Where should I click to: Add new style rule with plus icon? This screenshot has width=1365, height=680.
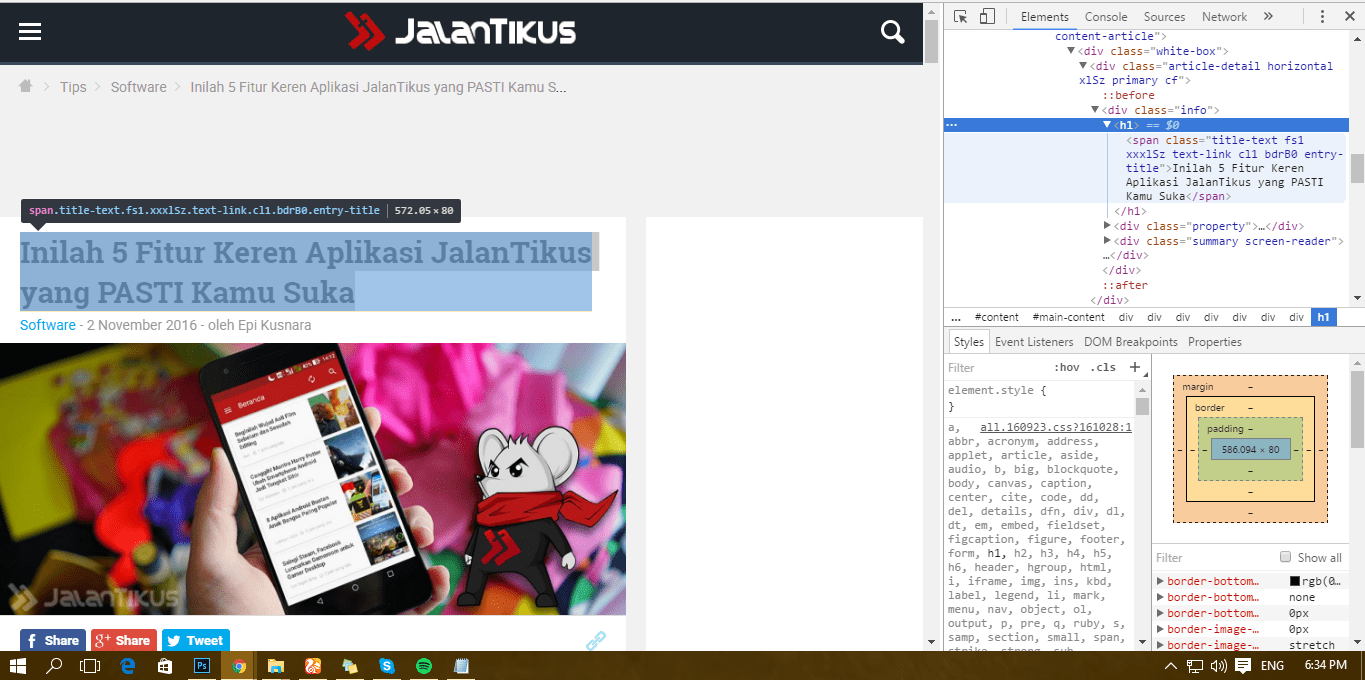[1134, 367]
